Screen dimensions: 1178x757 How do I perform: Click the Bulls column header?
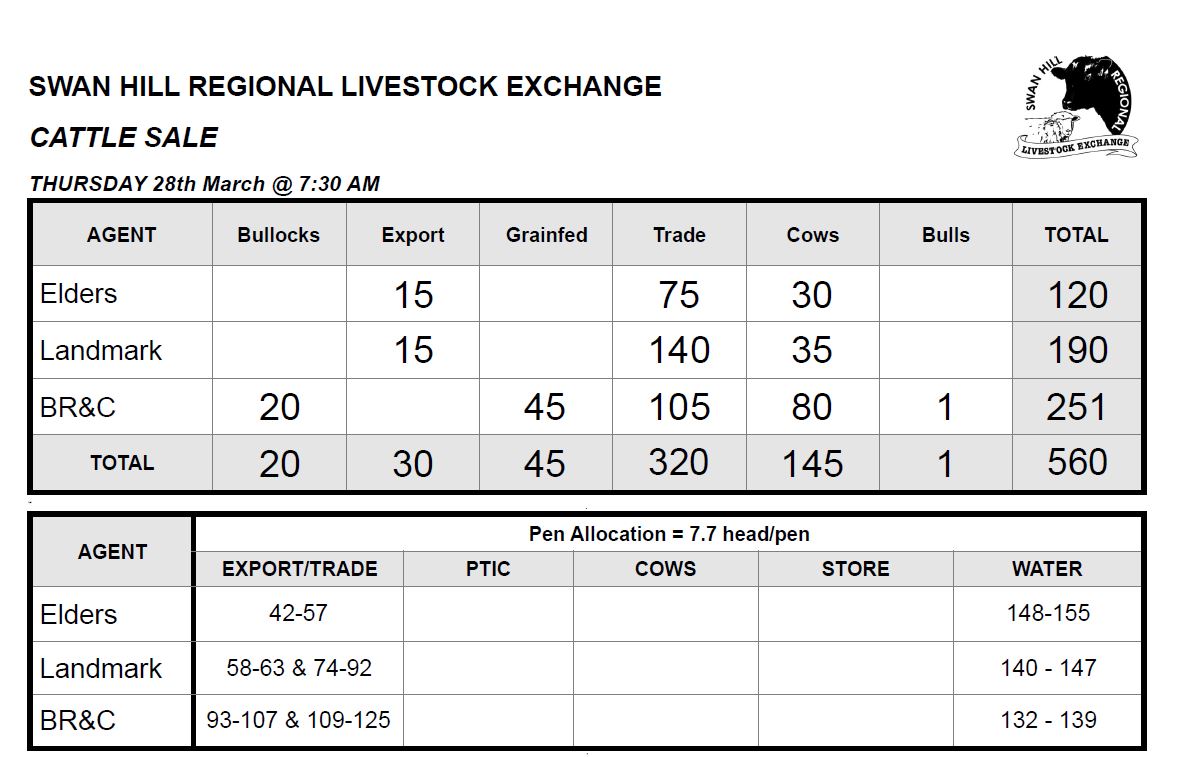[x=946, y=235]
